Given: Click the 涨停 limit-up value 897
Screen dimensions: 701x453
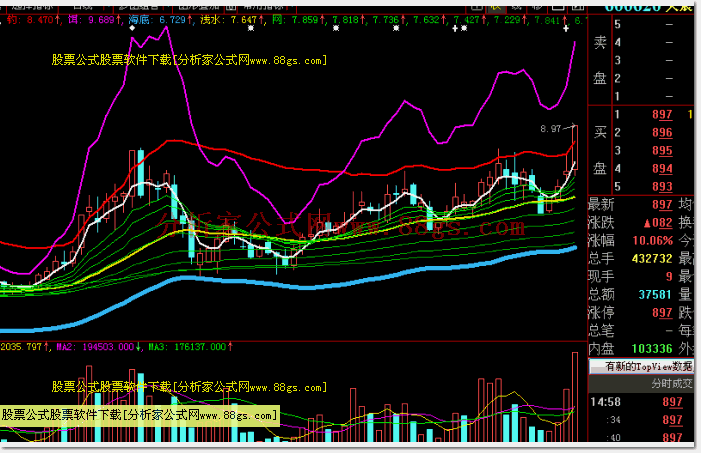Looking at the screenshot, I should coord(662,313).
